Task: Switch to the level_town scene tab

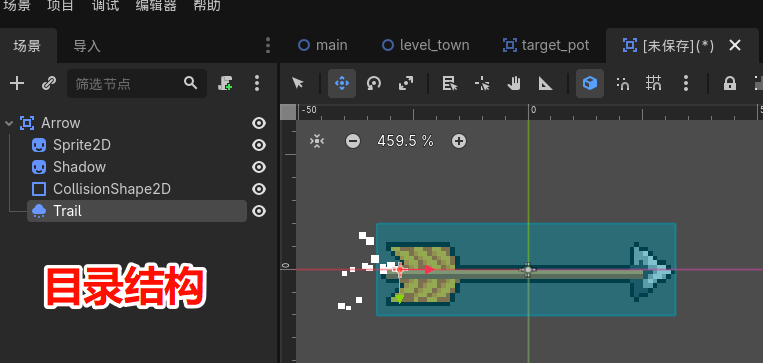Action: [425, 45]
